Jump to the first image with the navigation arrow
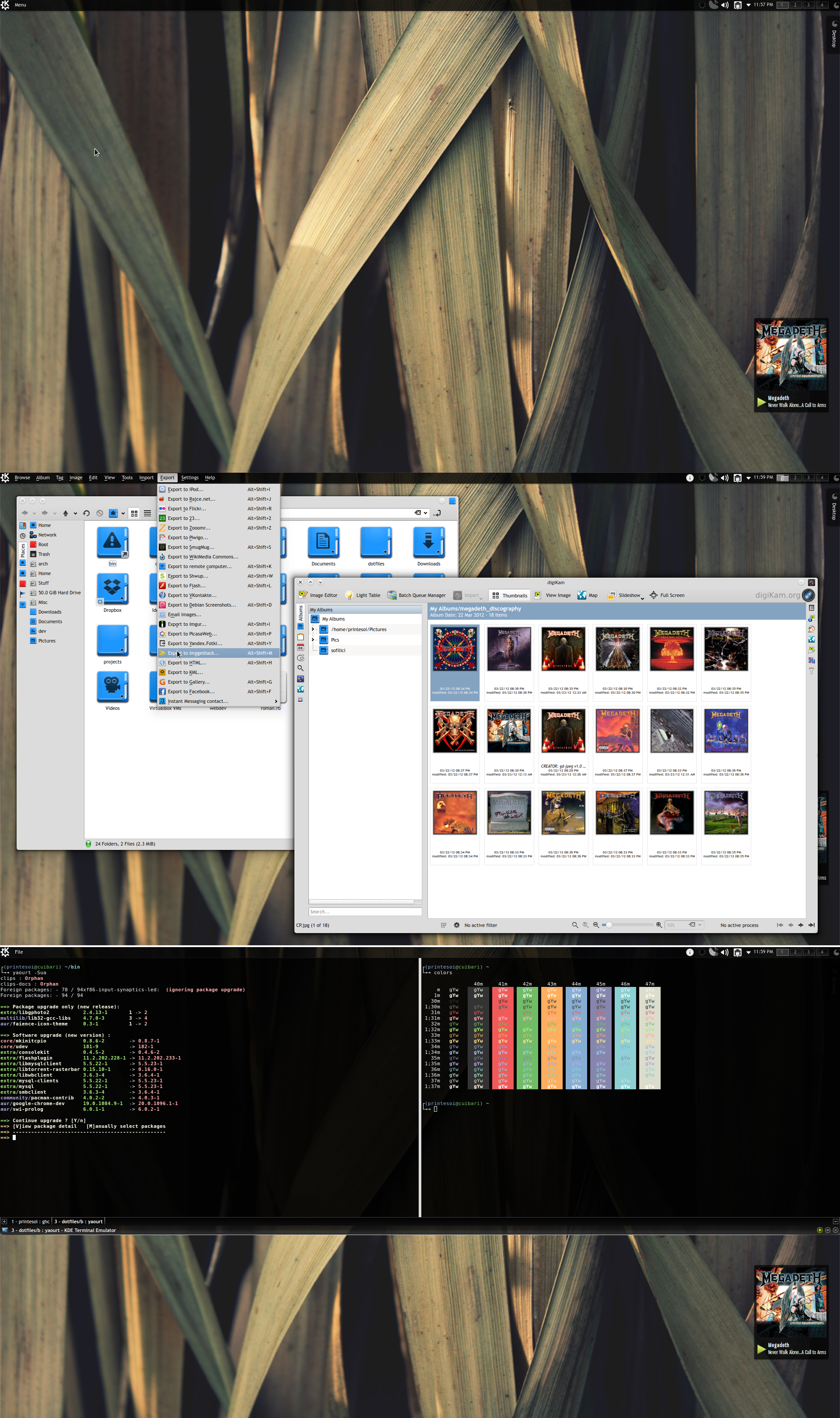Viewport: 840px width, 1418px height. click(780, 925)
